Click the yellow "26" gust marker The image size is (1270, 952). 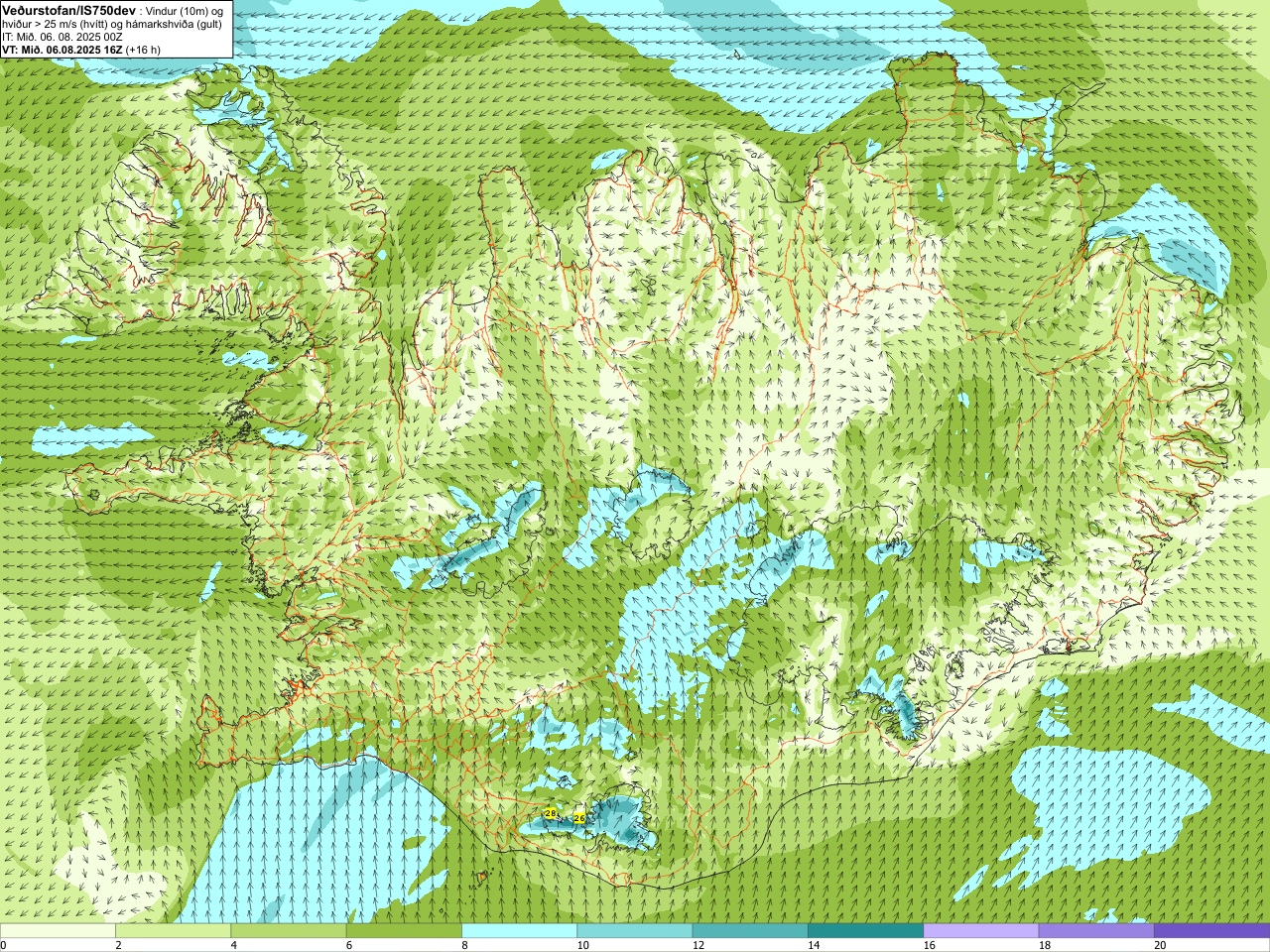point(579,818)
